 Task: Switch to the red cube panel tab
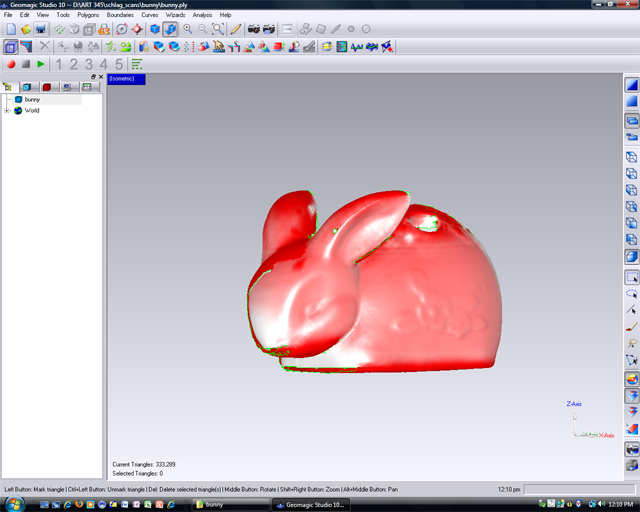point(47,87)
